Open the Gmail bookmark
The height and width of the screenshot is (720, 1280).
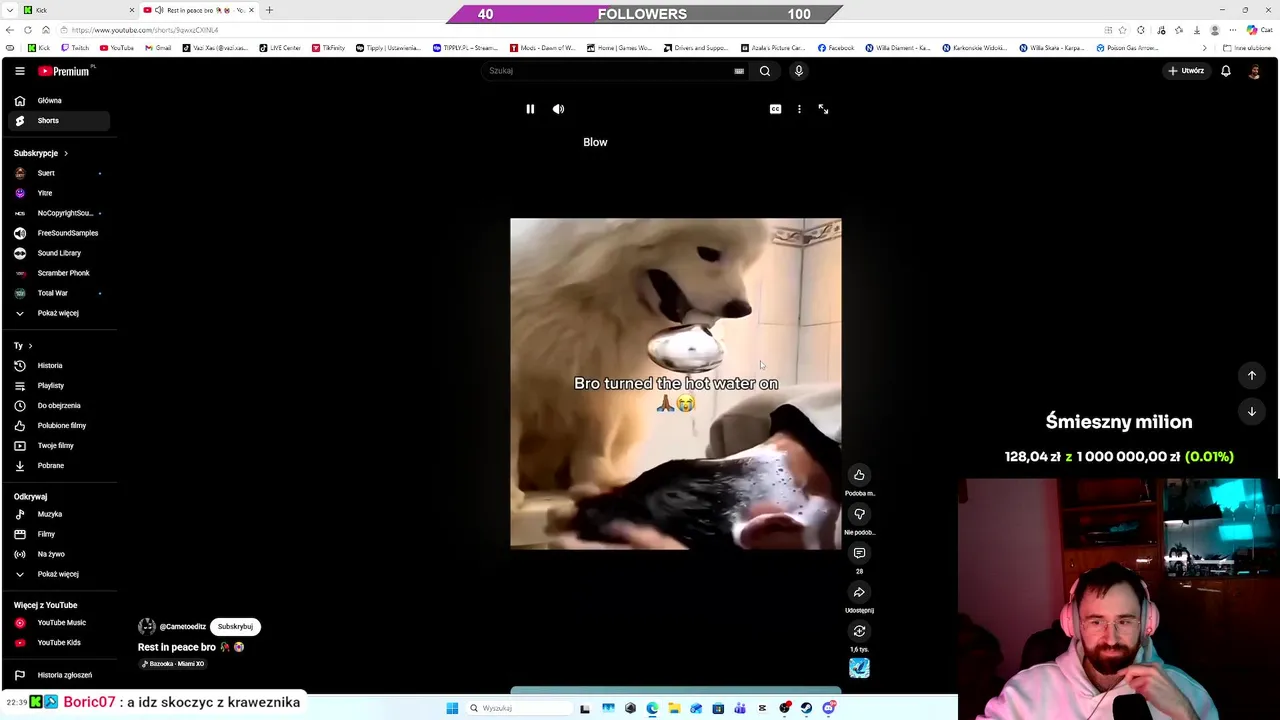point(158,48)
